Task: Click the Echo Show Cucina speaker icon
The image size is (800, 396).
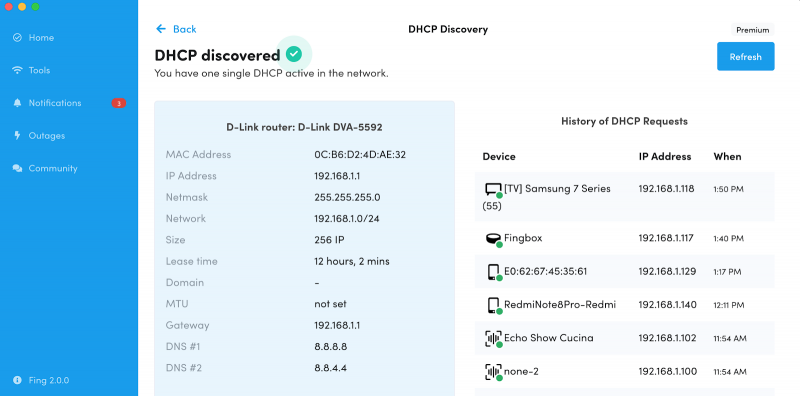Action: pos(493,338)
